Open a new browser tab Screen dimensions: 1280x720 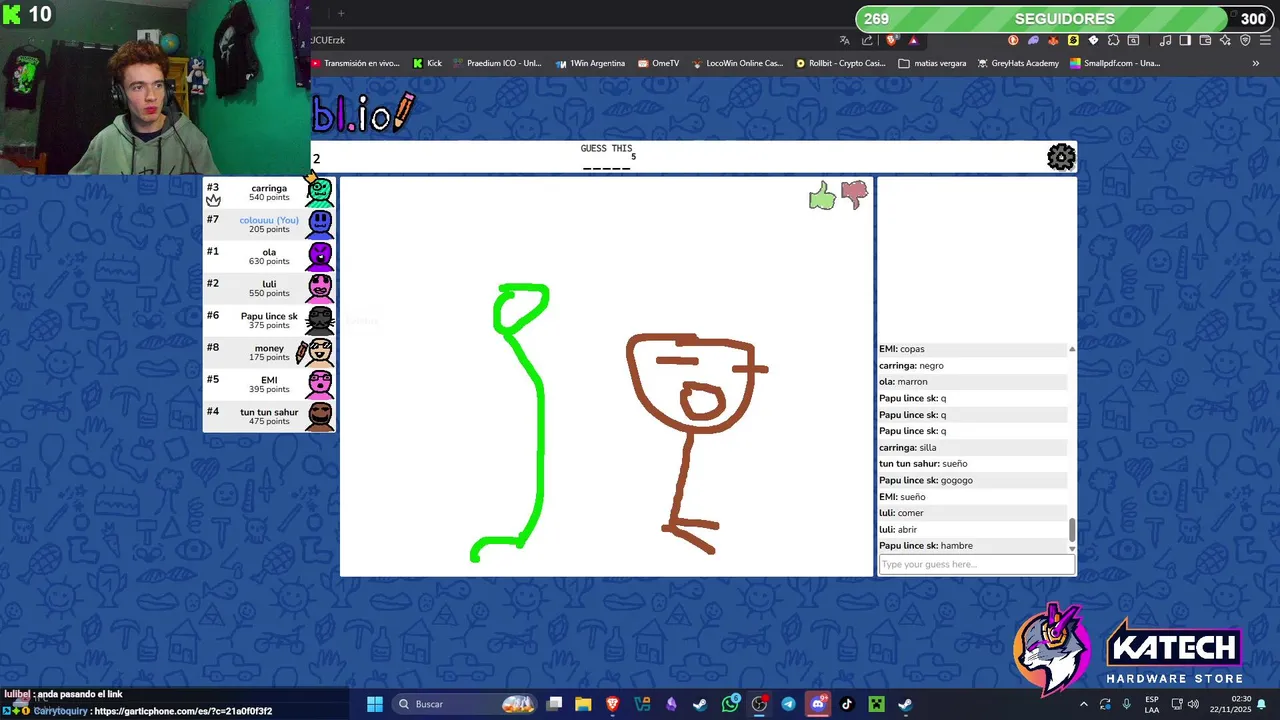click(341, 13)
